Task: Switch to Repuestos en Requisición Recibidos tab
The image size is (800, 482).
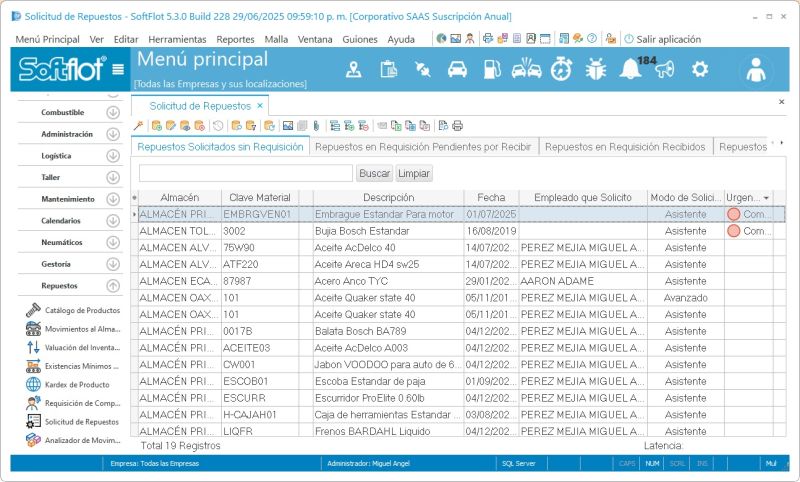Action: coord(625,147)
